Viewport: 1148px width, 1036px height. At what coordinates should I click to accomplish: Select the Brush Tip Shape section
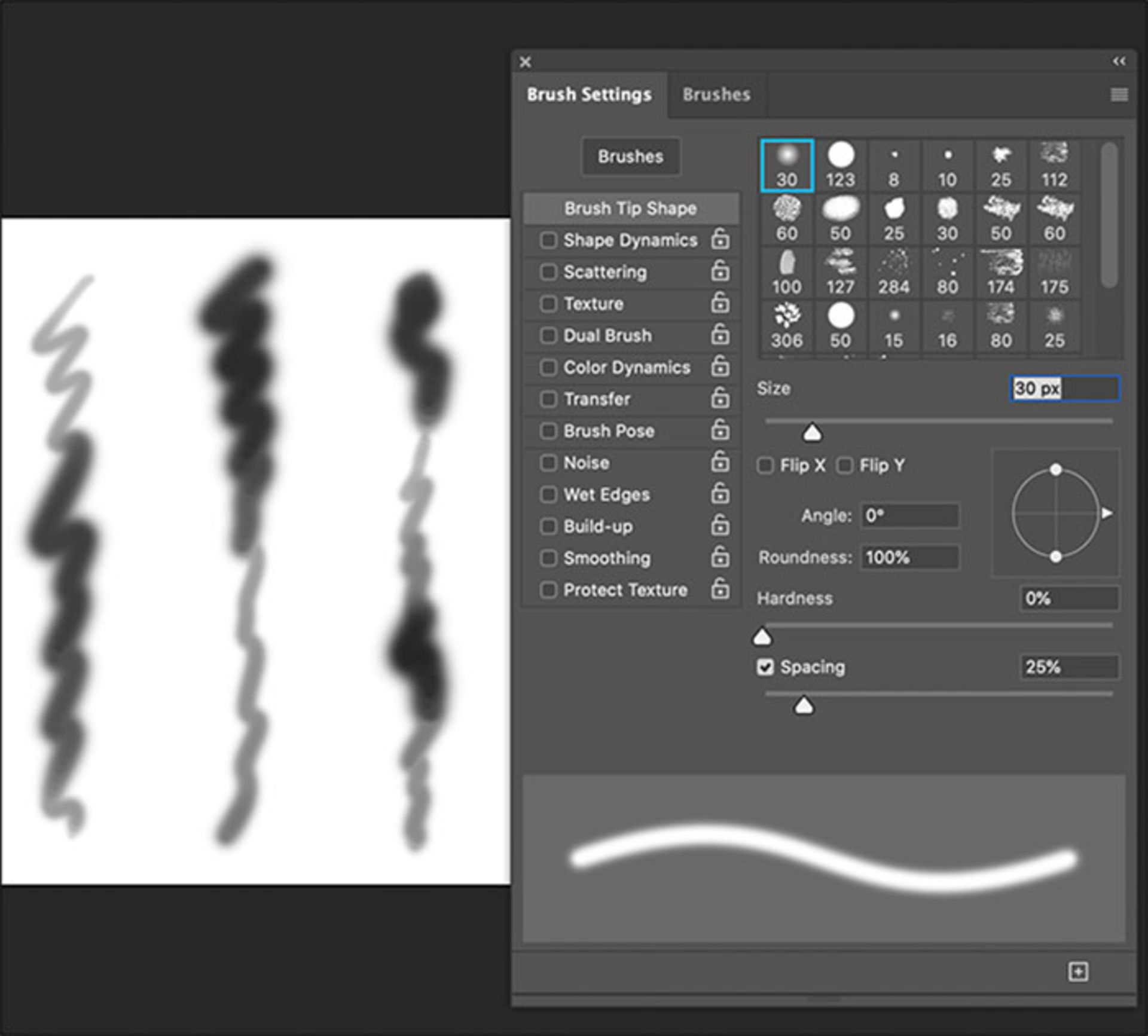pyautogui.click(x=630, y=208)
